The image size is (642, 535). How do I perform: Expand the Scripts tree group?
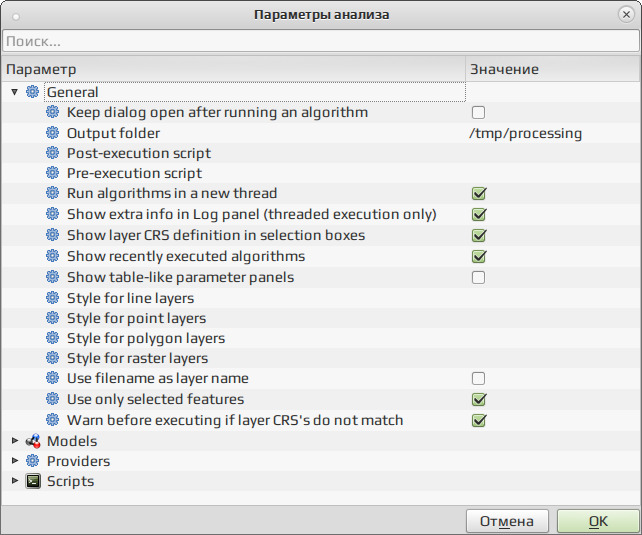15,481
